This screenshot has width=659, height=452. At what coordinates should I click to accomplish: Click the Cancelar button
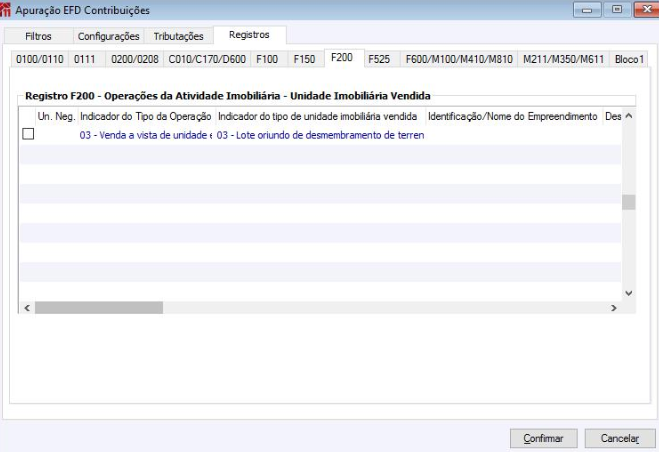620,439
